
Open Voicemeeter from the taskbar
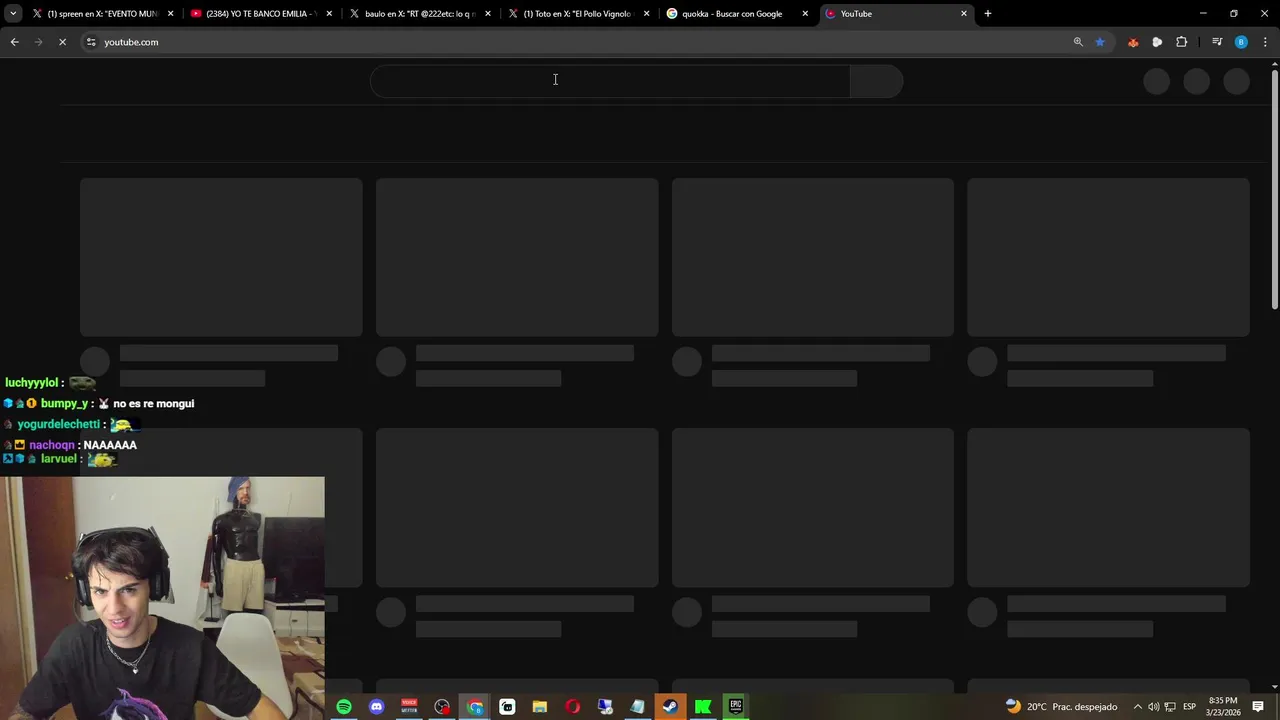pyautogui.click(x=409, y=707)
